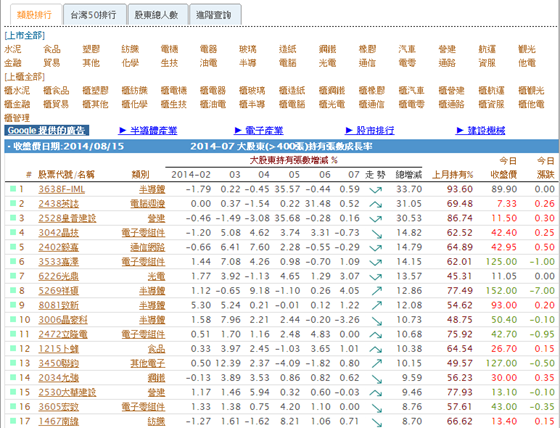560x428 pixels.
Task: Click the trend arrow icon in the 2528 row
Action: [x=376, y=219]
